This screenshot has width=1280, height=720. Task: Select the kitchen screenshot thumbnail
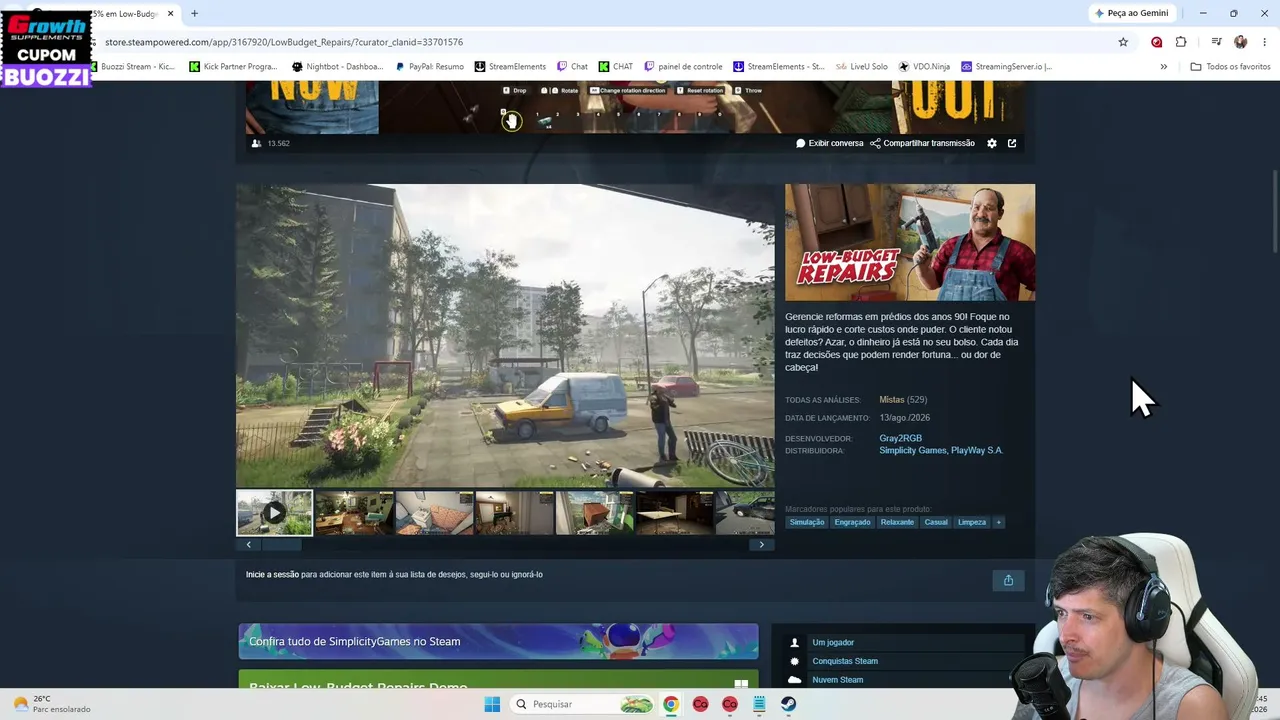tap(354, 513)
